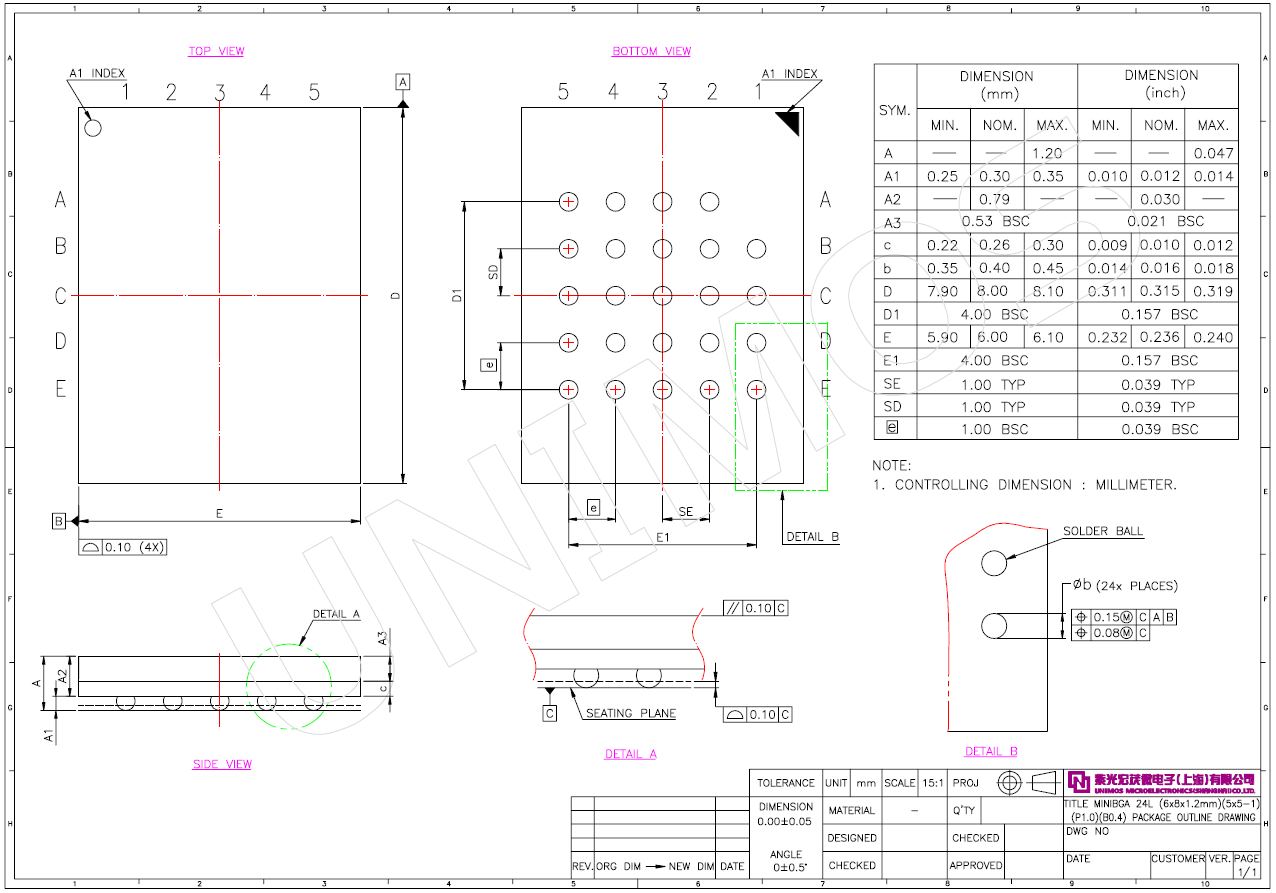Click the projection symbol in title block
This screenshot has width=1276, height=893.
1028,782
